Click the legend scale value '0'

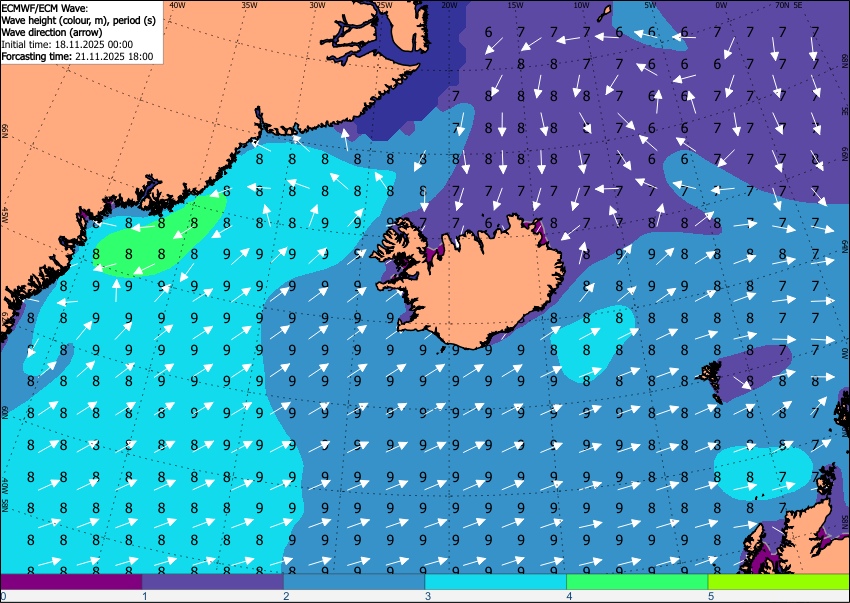[3, 596]
